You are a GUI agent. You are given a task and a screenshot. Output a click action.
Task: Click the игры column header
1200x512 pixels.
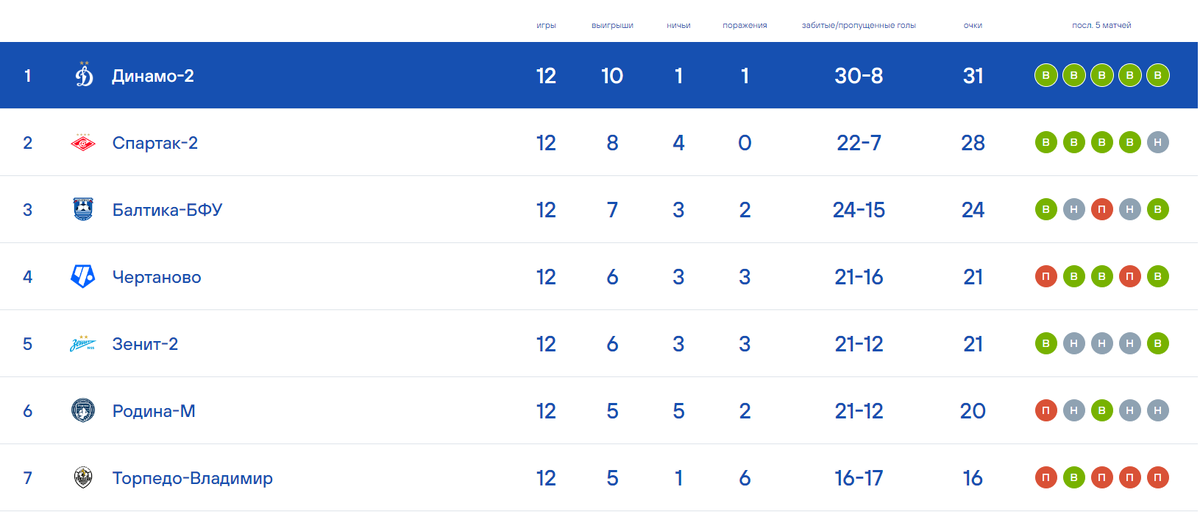[546, 25]
